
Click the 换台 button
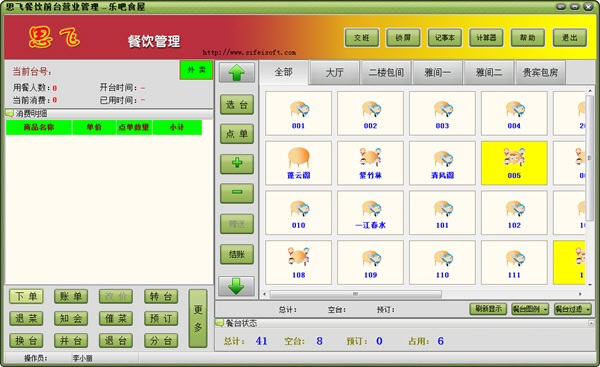(26, 341)
